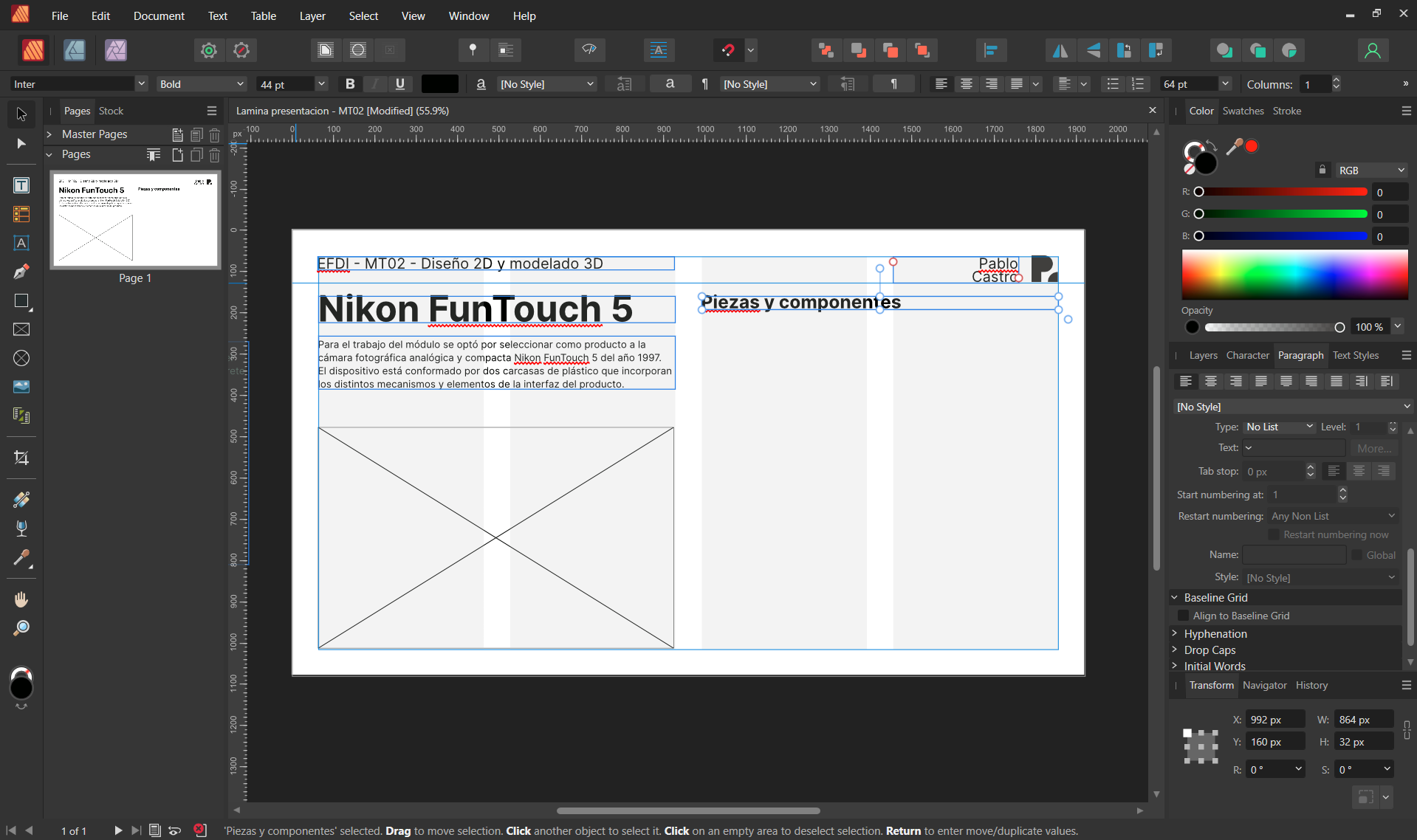Collapse the Baseline Grid section
Image resolution: width=1417 pixels, height=840 pixels.
[1175, 597]
